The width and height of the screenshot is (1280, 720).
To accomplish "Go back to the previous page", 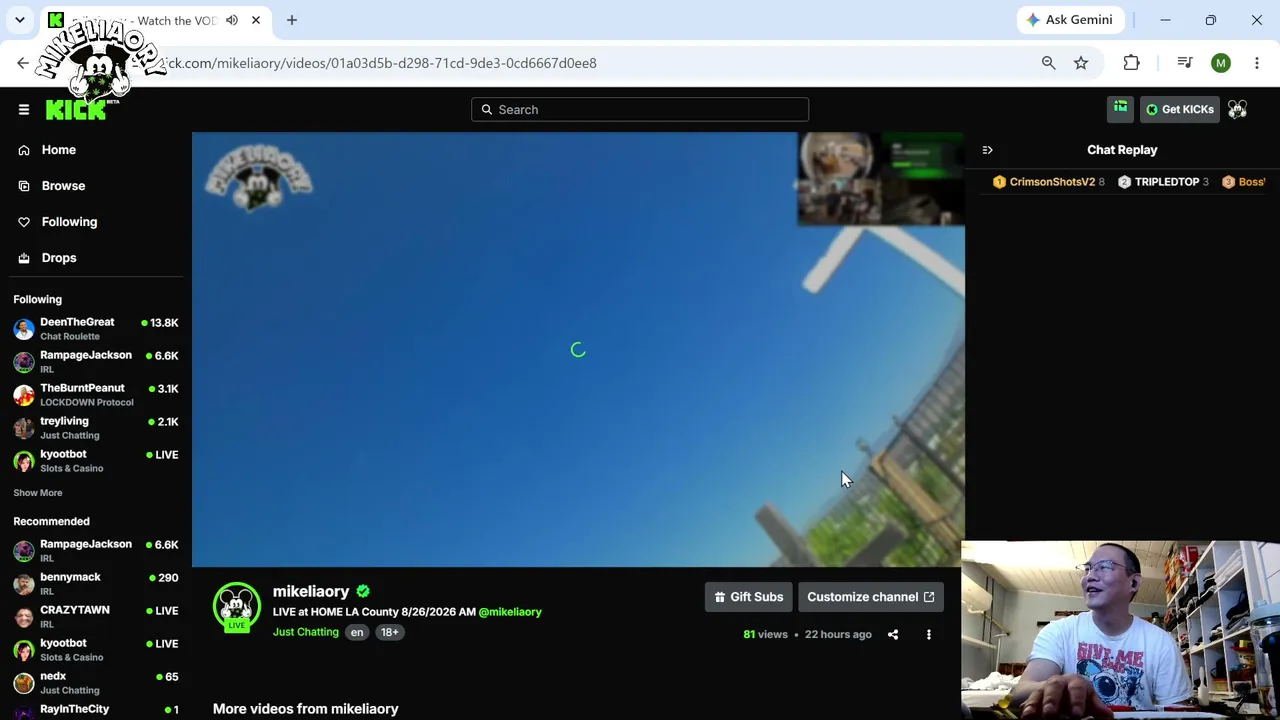I will coord(23,63).
